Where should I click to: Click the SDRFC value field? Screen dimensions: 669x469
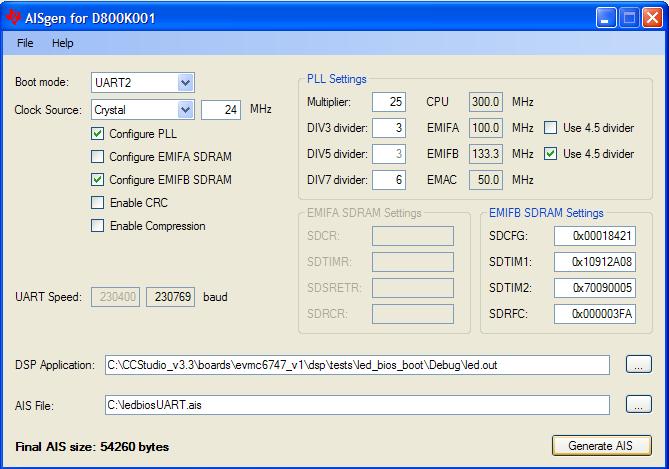click(x=595, y=314)
